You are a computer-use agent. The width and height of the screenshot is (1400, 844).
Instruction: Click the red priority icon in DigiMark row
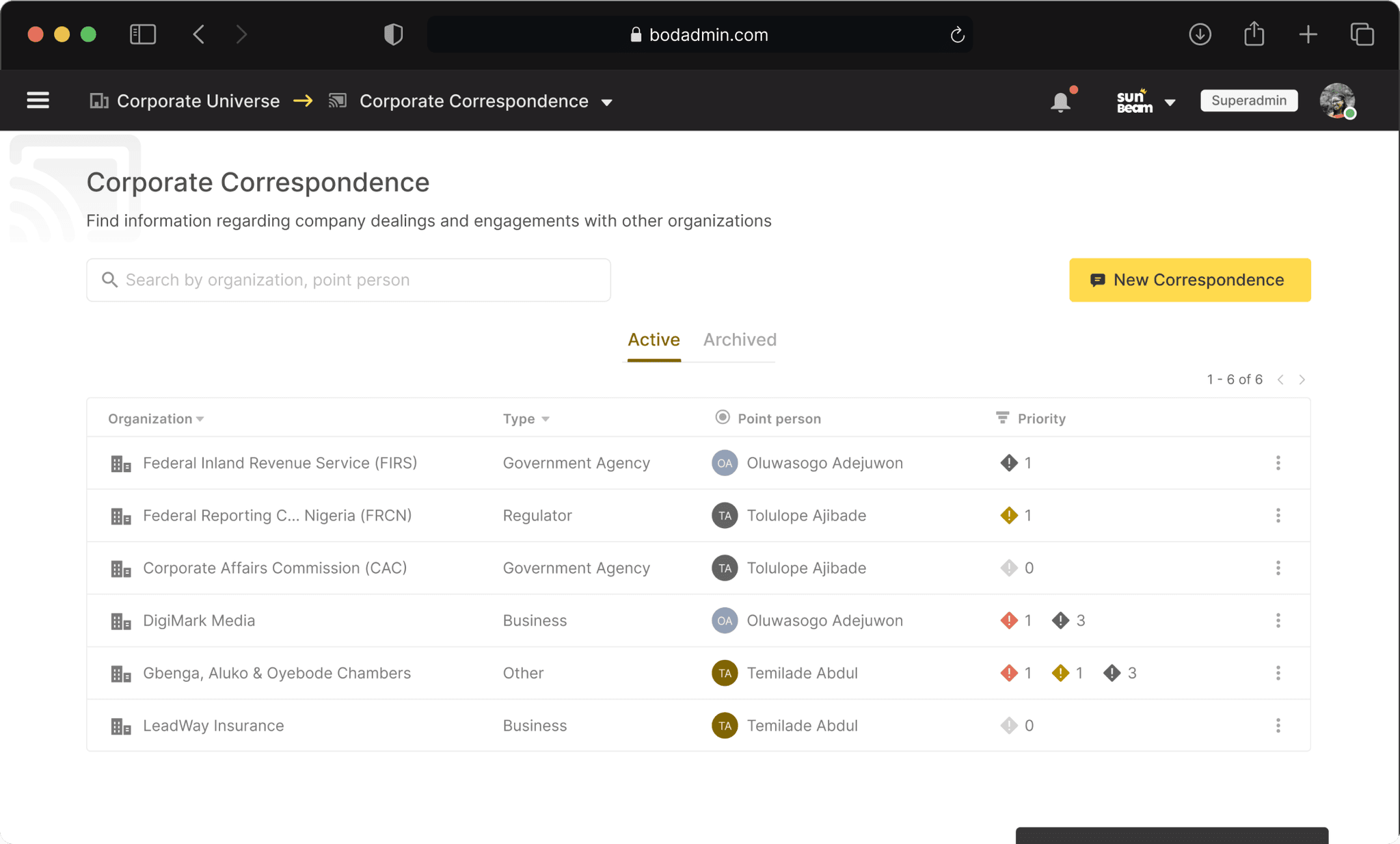click(1008, 620)
